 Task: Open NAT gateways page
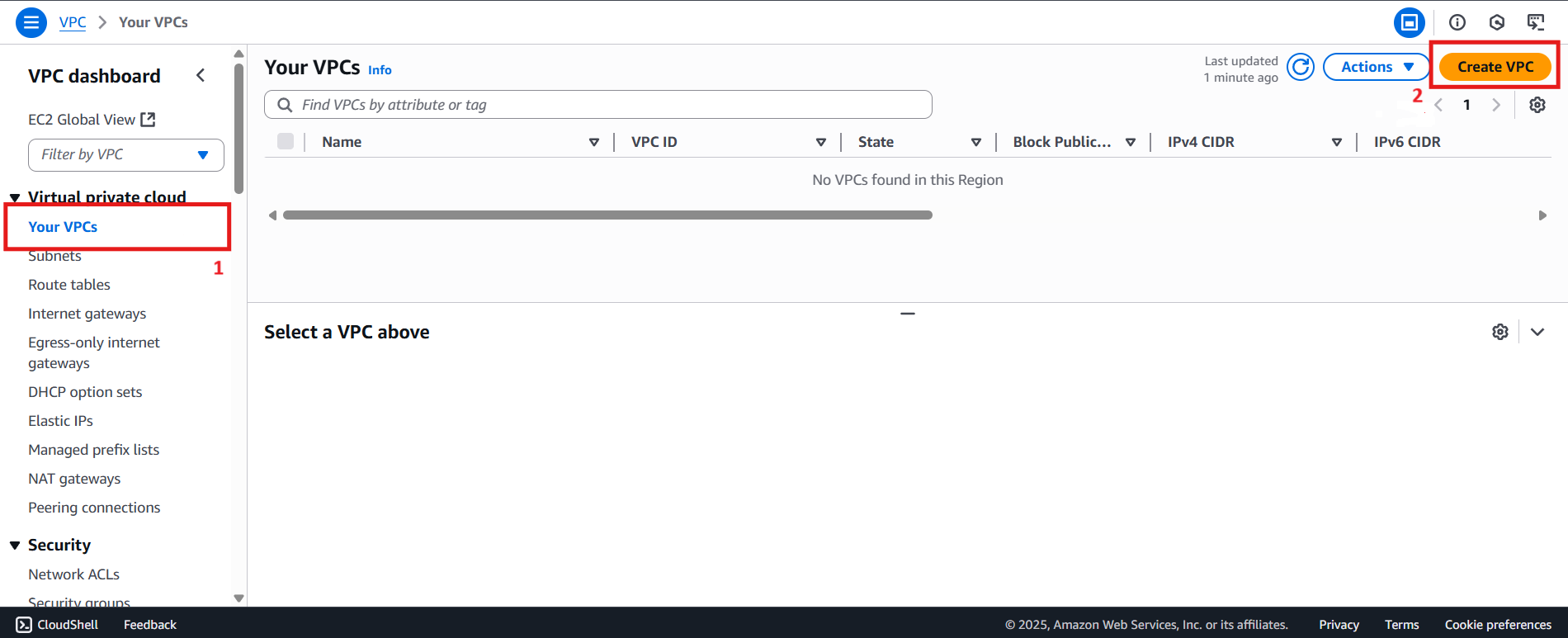pyautogui.click(x=74, y=479)
